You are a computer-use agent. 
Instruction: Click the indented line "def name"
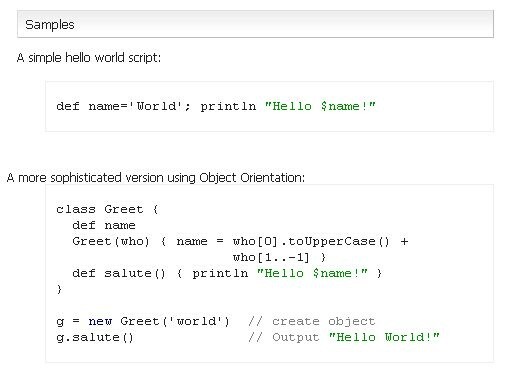[104, 225]
